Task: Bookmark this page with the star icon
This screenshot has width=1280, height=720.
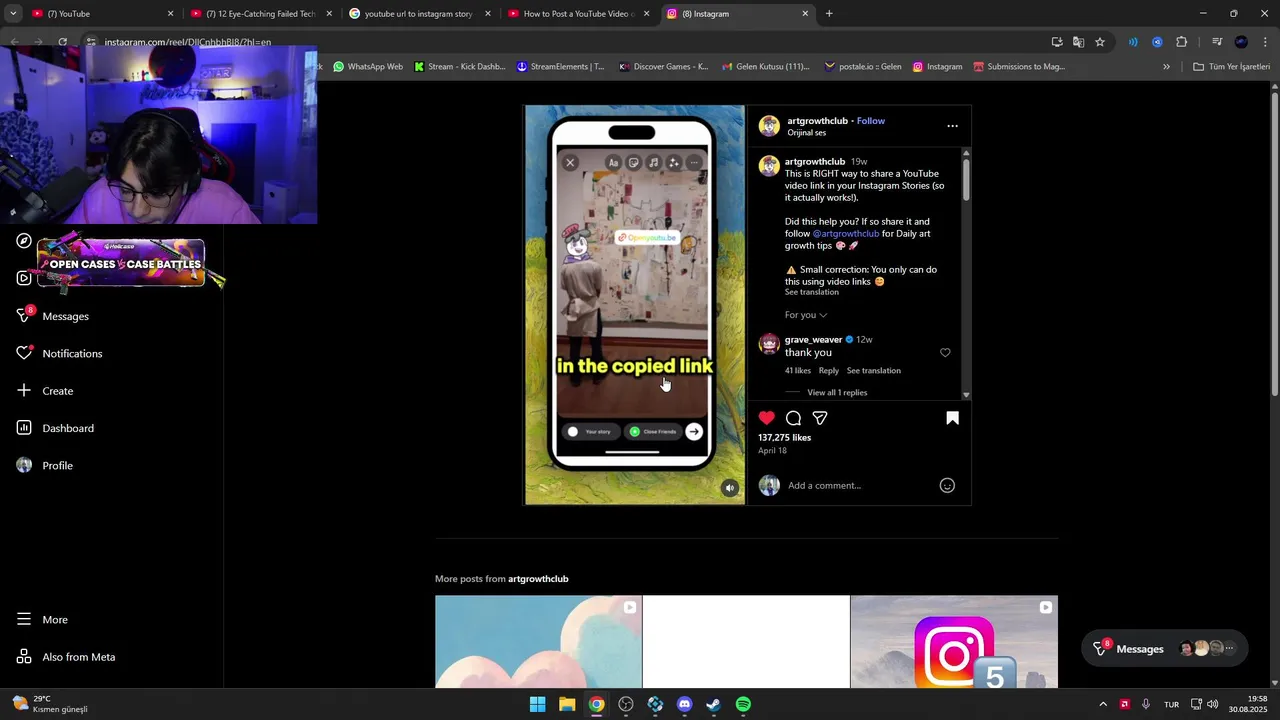Action: (1100, 42)
